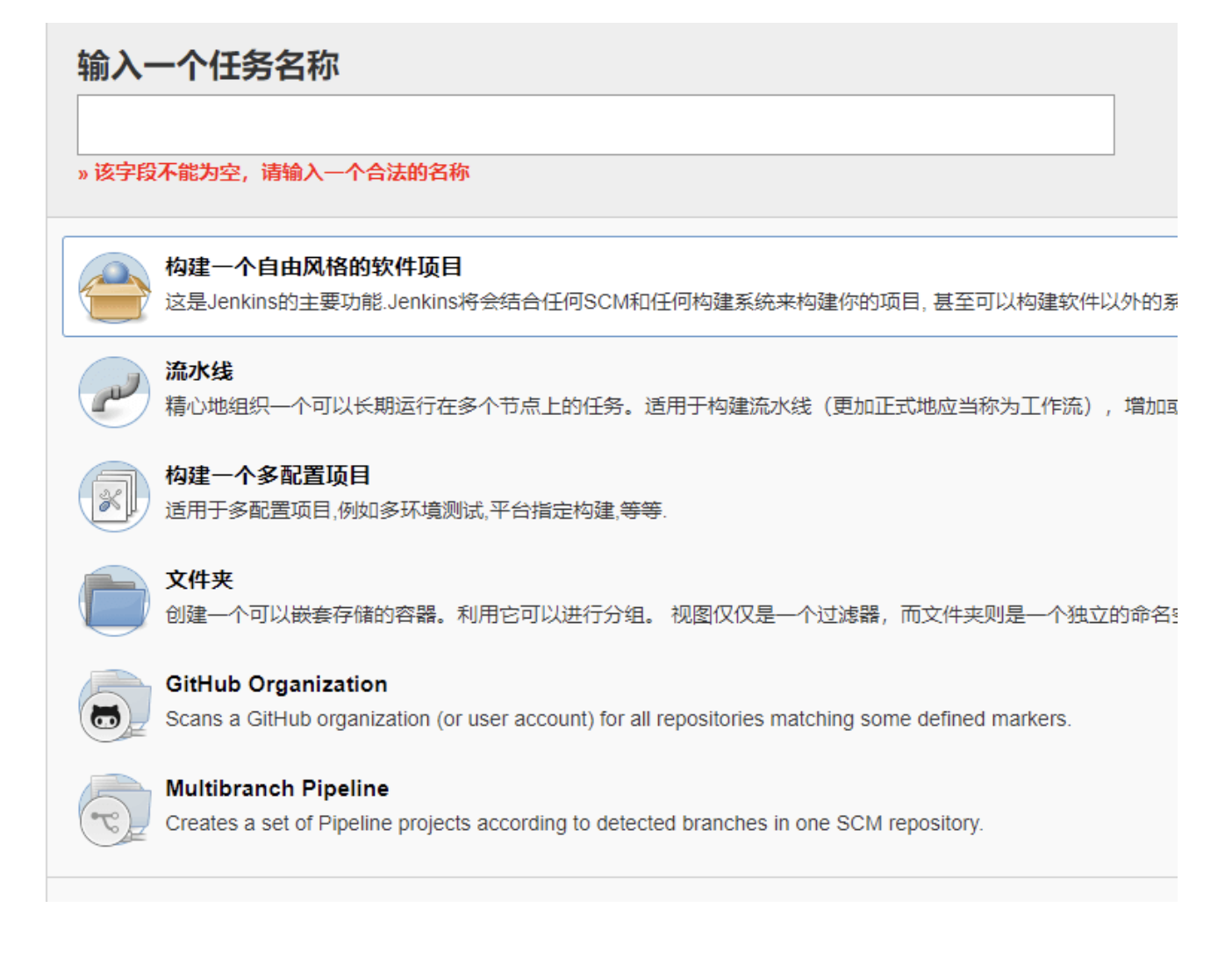This screenshot has width=1232, height=958.
Task: Click description 适用于多配置项目,例如多环境测试
Action: pos(416,511)
